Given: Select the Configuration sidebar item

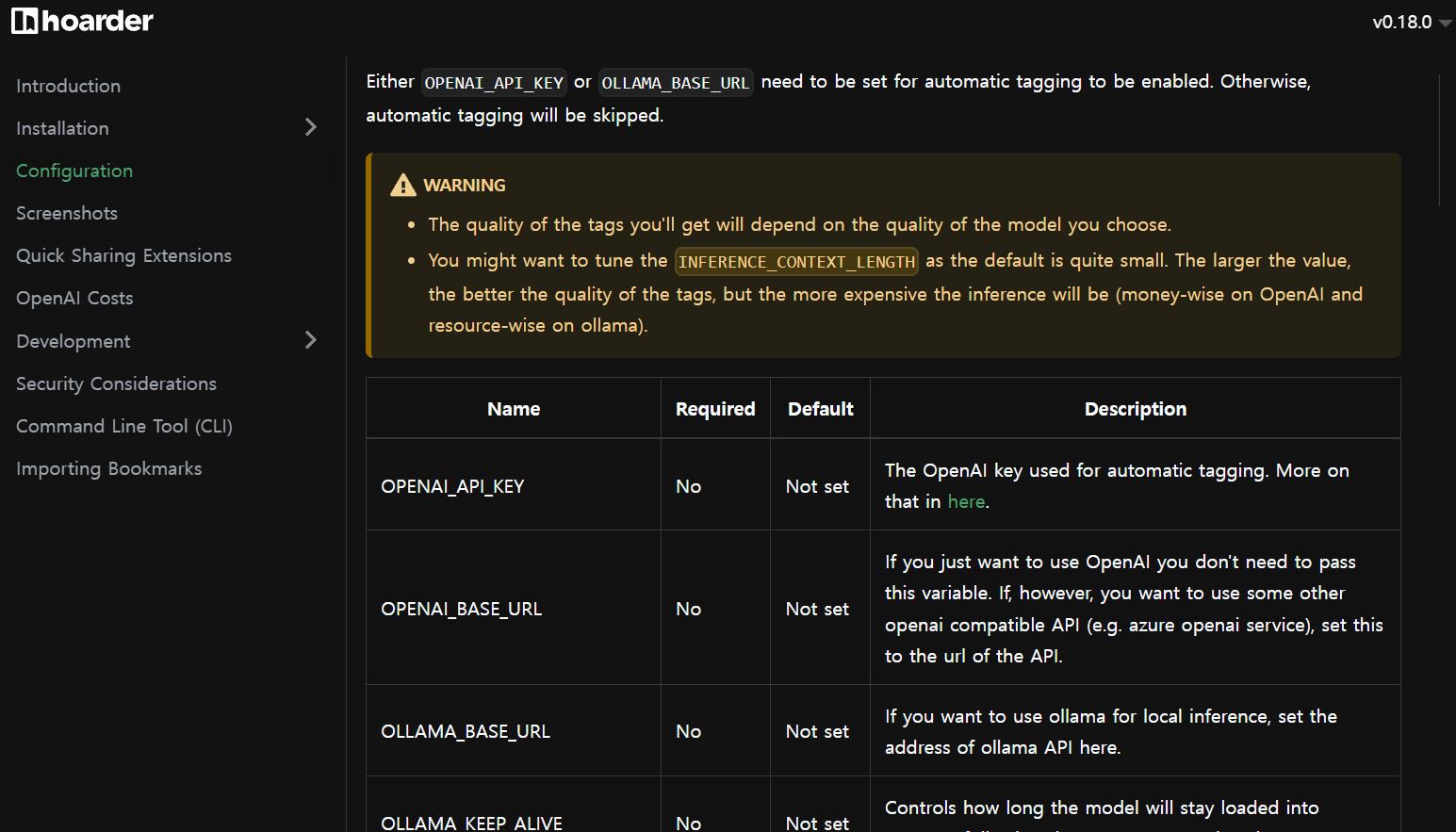Looking at the screenshot, I should 74,171.
